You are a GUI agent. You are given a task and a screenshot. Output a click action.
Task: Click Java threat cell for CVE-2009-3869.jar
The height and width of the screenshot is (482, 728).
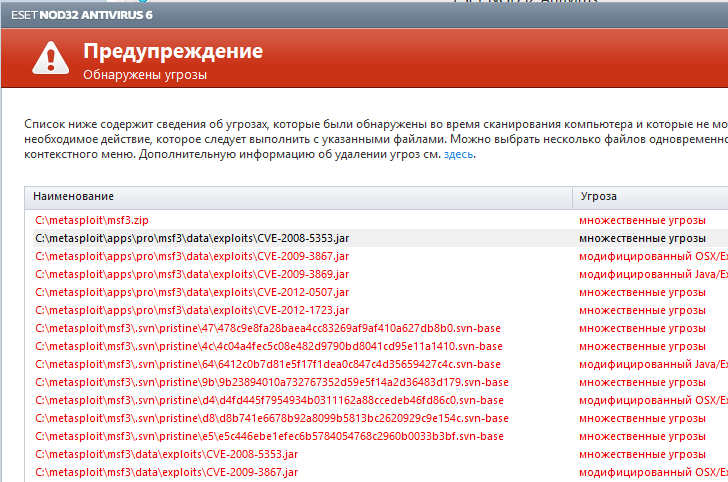[653, 274]
